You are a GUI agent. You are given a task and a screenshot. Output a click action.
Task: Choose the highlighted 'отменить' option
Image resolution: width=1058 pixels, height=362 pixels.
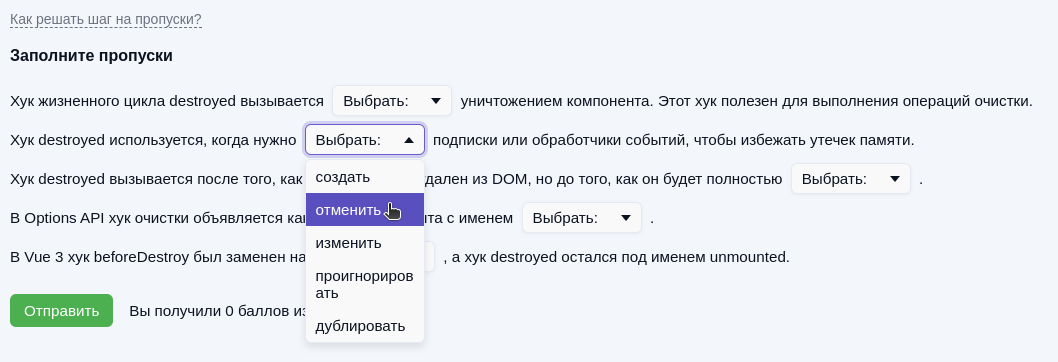365,210
